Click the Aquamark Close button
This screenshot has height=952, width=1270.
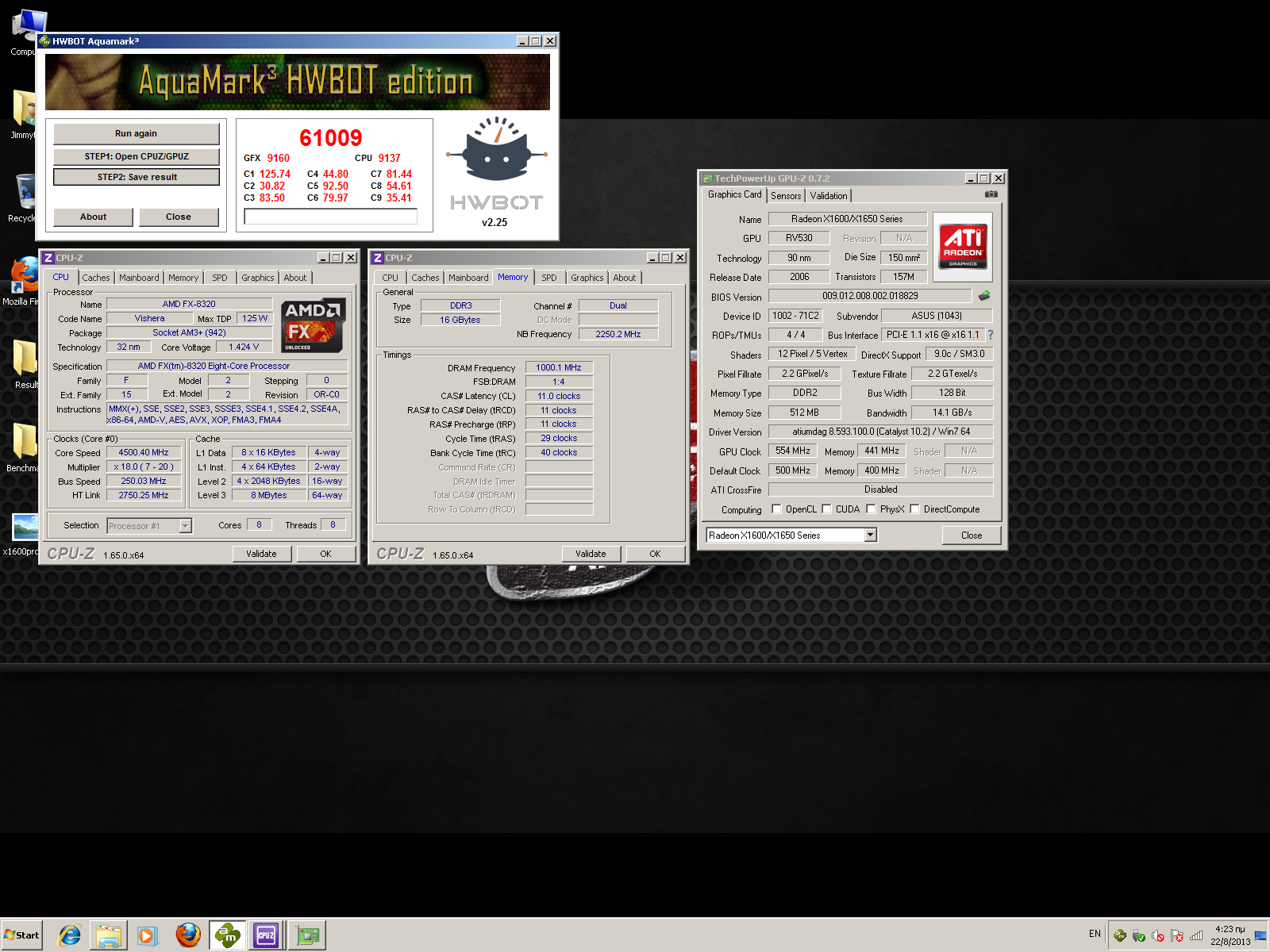[179, 217]
